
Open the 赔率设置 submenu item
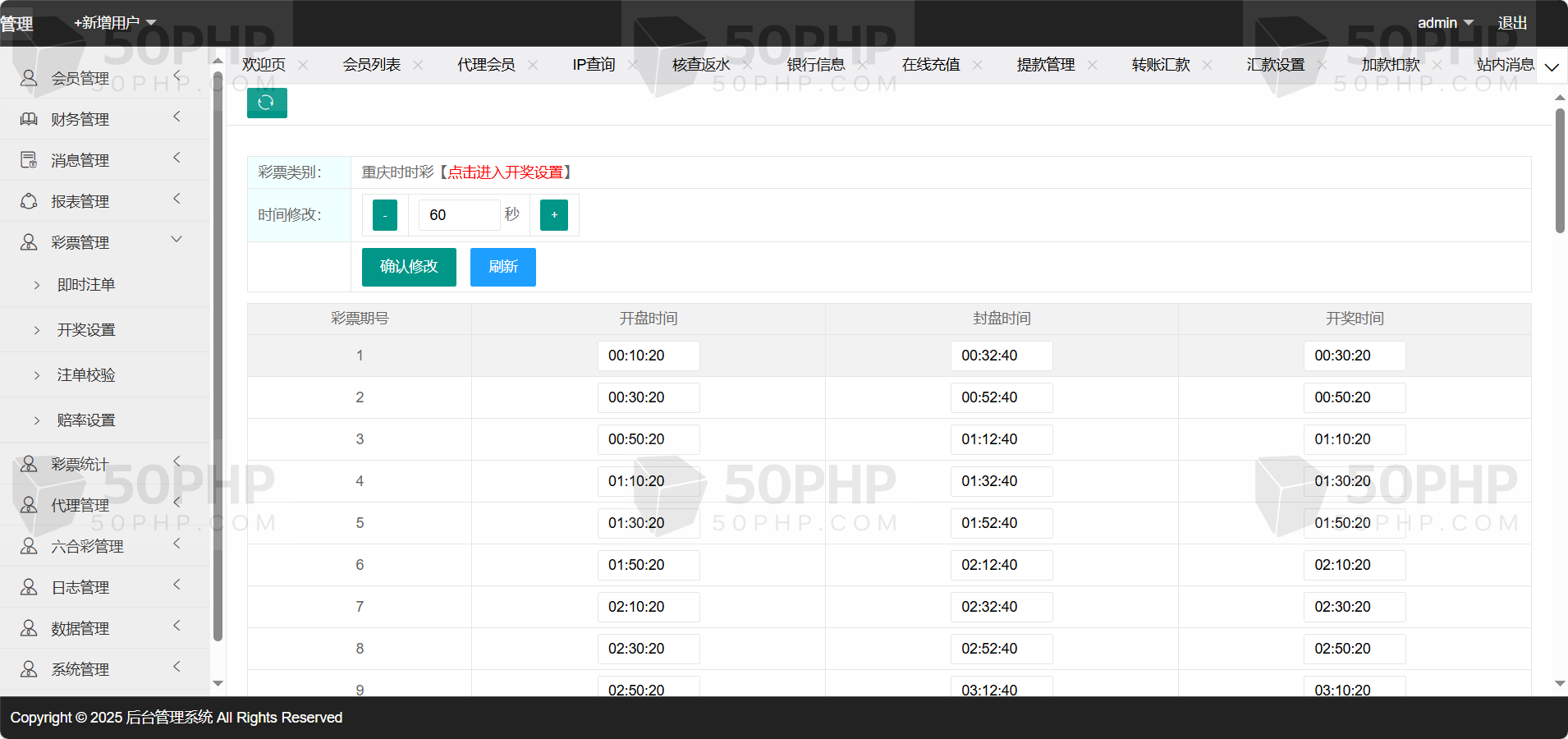(86, 420)
